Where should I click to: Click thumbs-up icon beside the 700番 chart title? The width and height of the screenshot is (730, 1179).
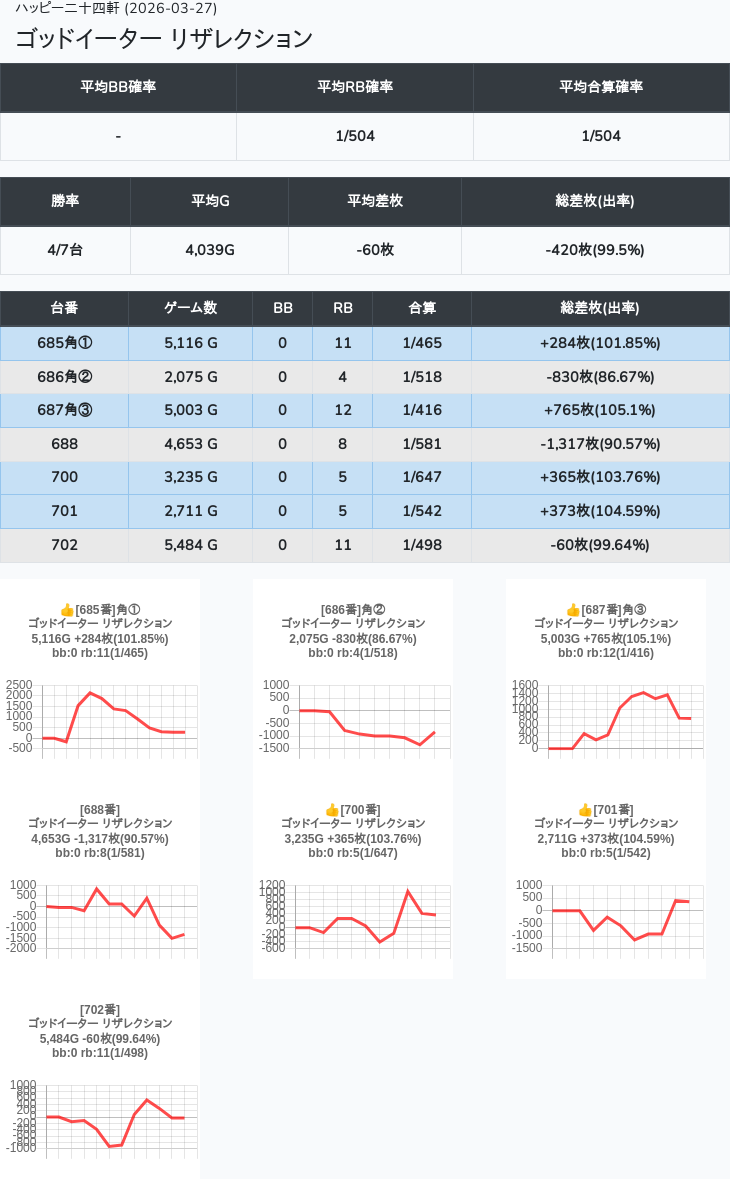click(x=332, y=810)
